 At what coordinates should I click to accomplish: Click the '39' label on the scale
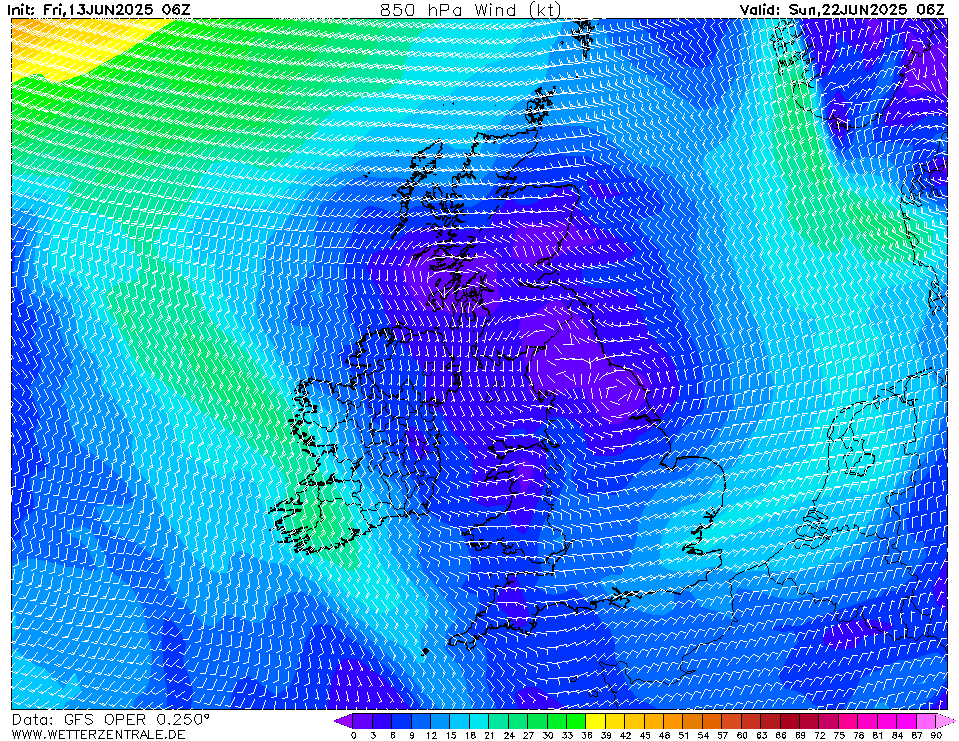[606, 735]
